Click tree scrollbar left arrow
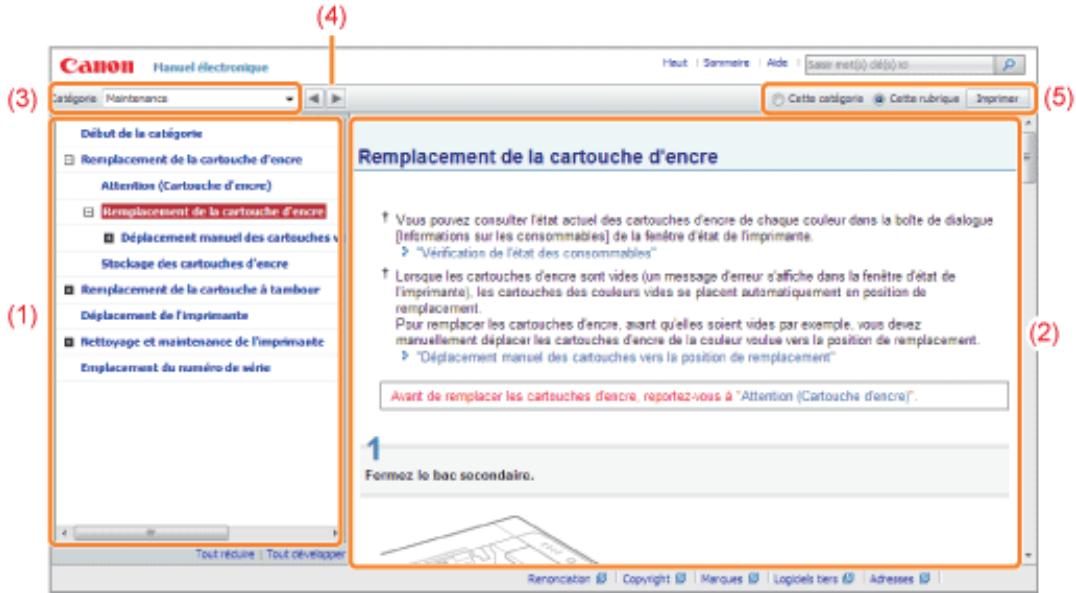 (64, 533)
